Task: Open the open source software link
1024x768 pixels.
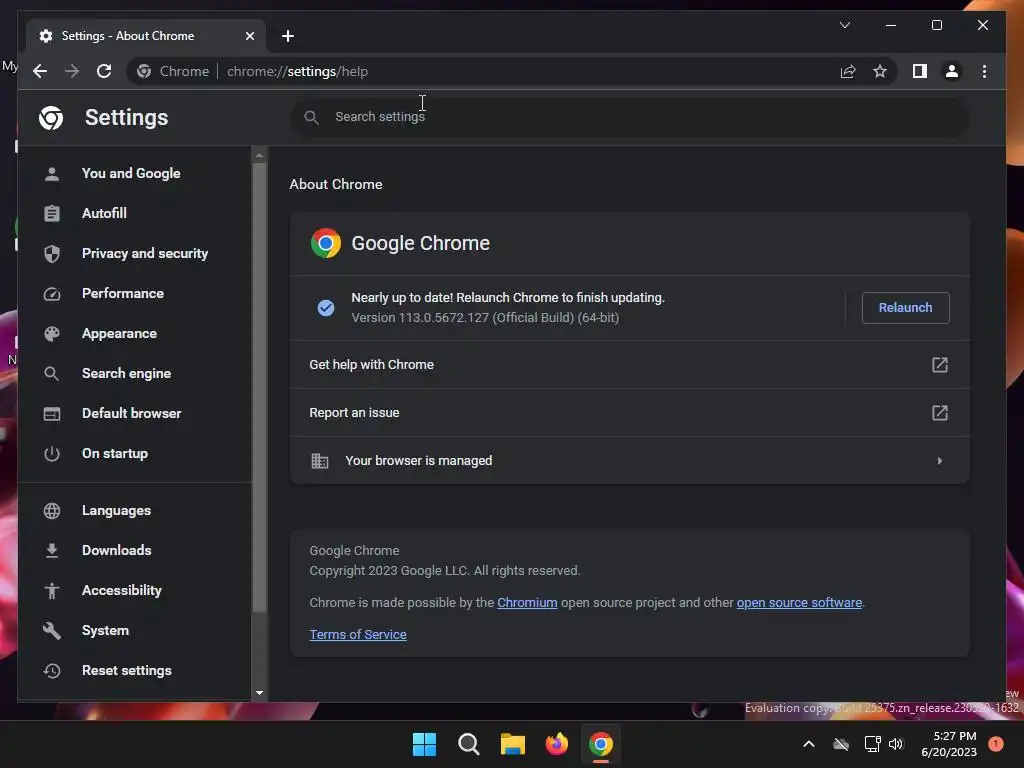Action: (799, 603)
